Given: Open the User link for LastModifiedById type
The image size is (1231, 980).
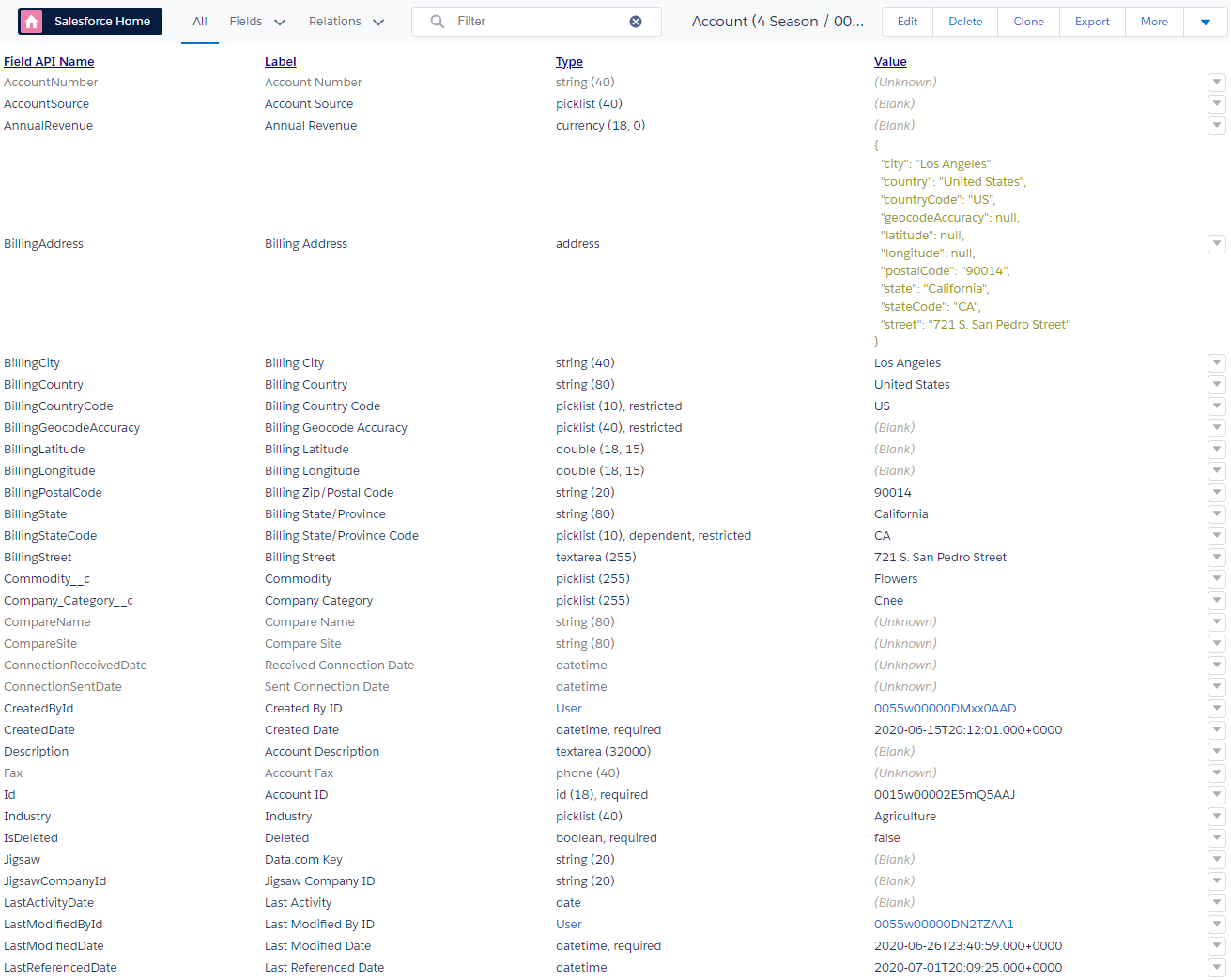Looking at the screenshot, I should coord(569,925).
